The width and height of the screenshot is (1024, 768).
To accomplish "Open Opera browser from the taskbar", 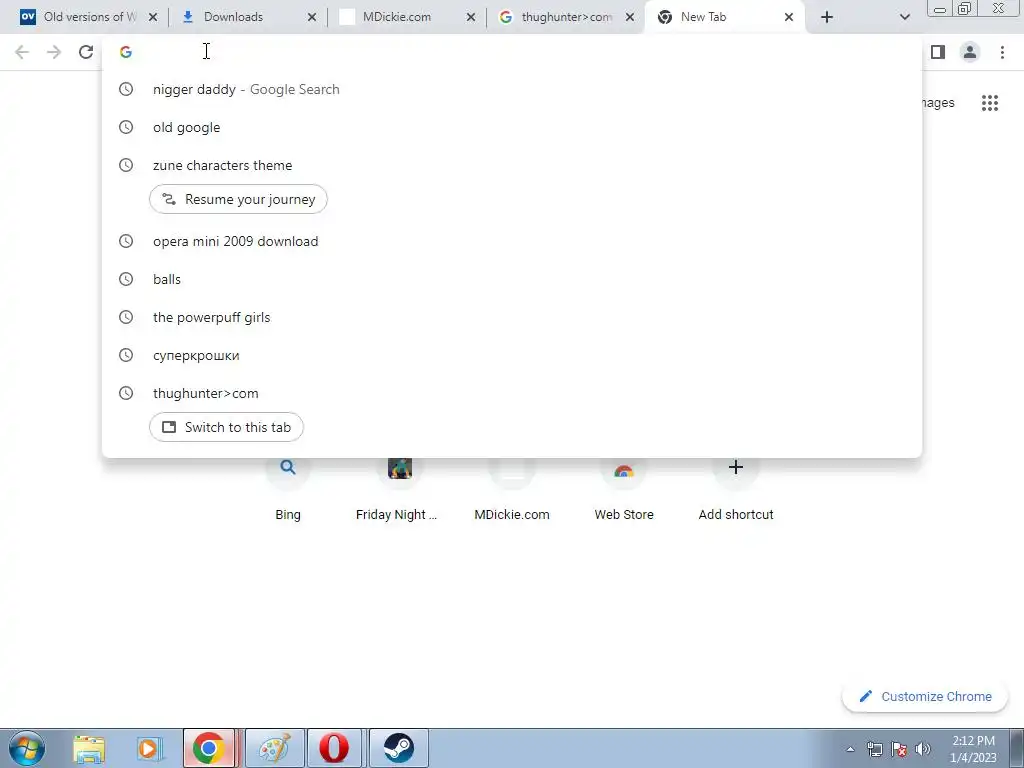I will tap(334, 748).
